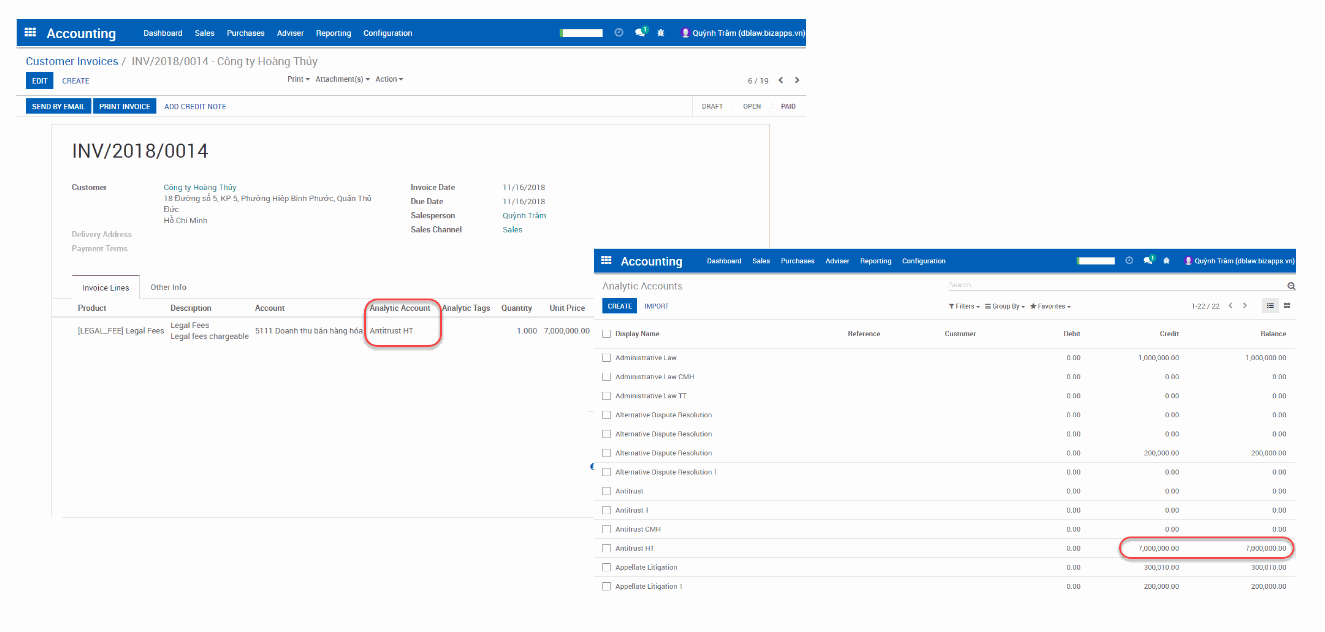The height and width of the screenshot is (632, 1325).
Task: Check the header checkbox to select all accounts
Action: [606, 332]
